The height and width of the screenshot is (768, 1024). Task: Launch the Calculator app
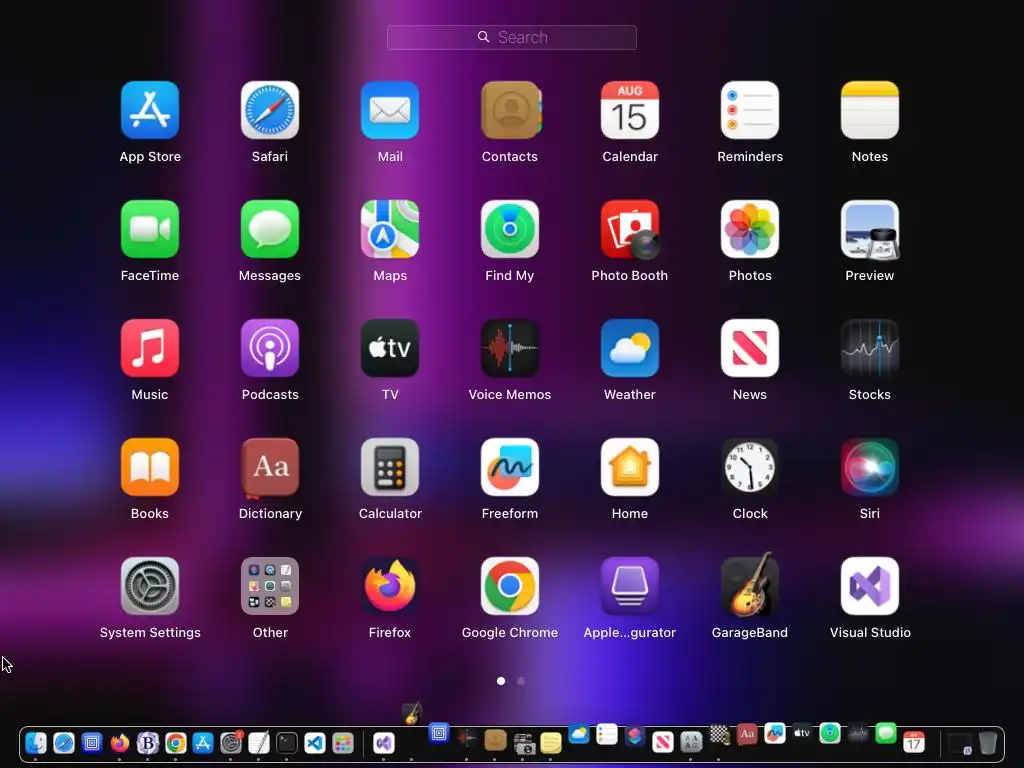(x=390, y=467)
